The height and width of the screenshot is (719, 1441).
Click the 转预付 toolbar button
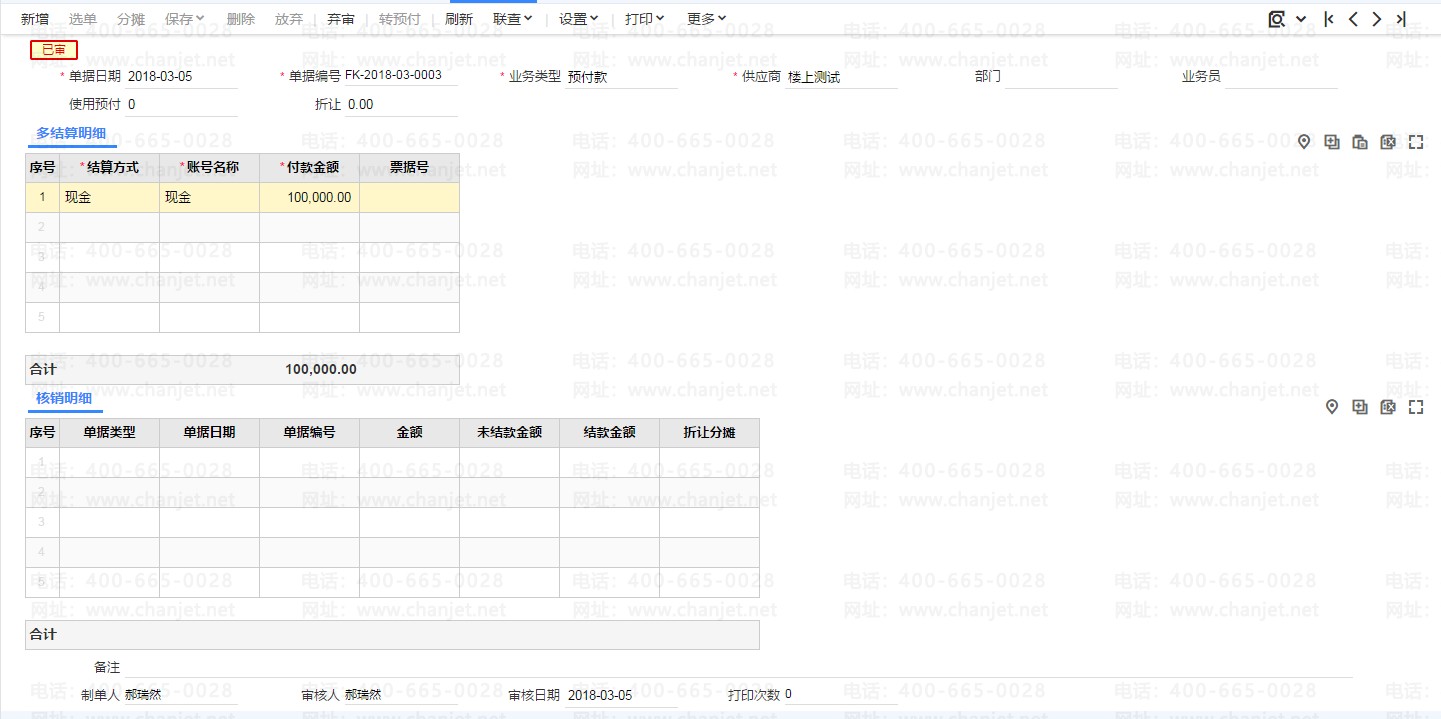coord(400,19)
